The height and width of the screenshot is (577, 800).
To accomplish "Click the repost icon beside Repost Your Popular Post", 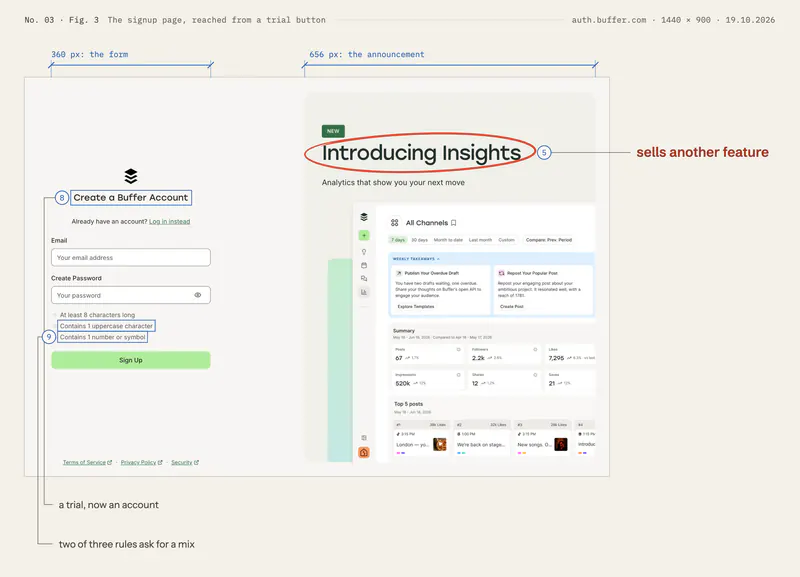I will pyautogui.click(x=501, y=273).
